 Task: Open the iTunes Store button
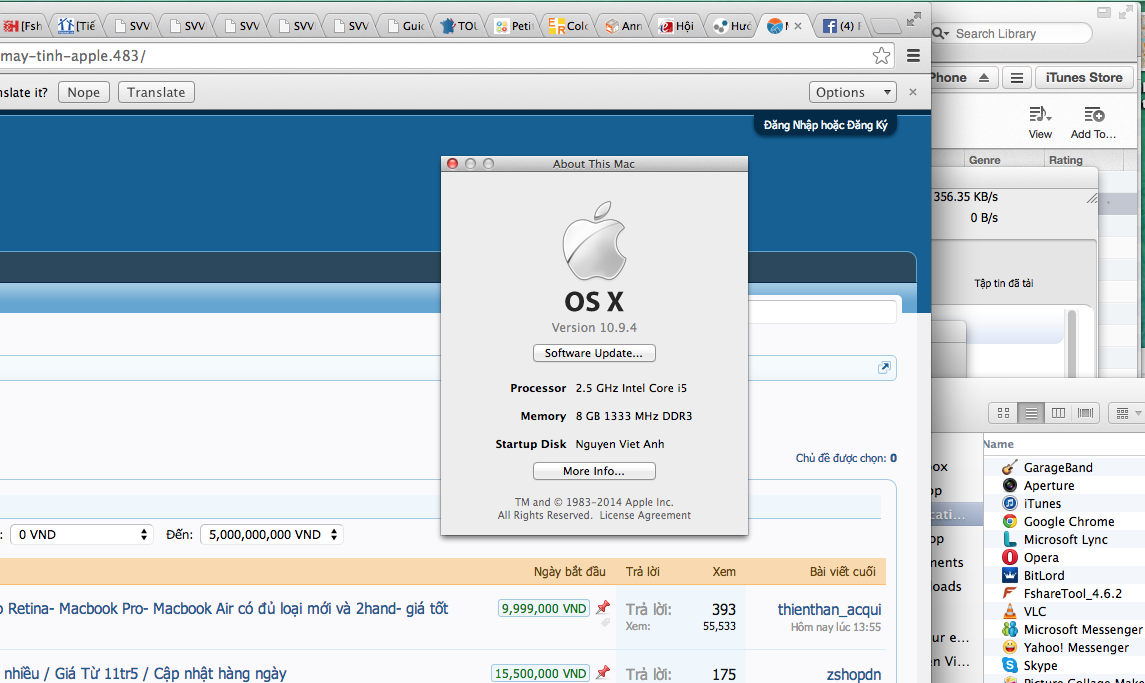coord(1084,77)
